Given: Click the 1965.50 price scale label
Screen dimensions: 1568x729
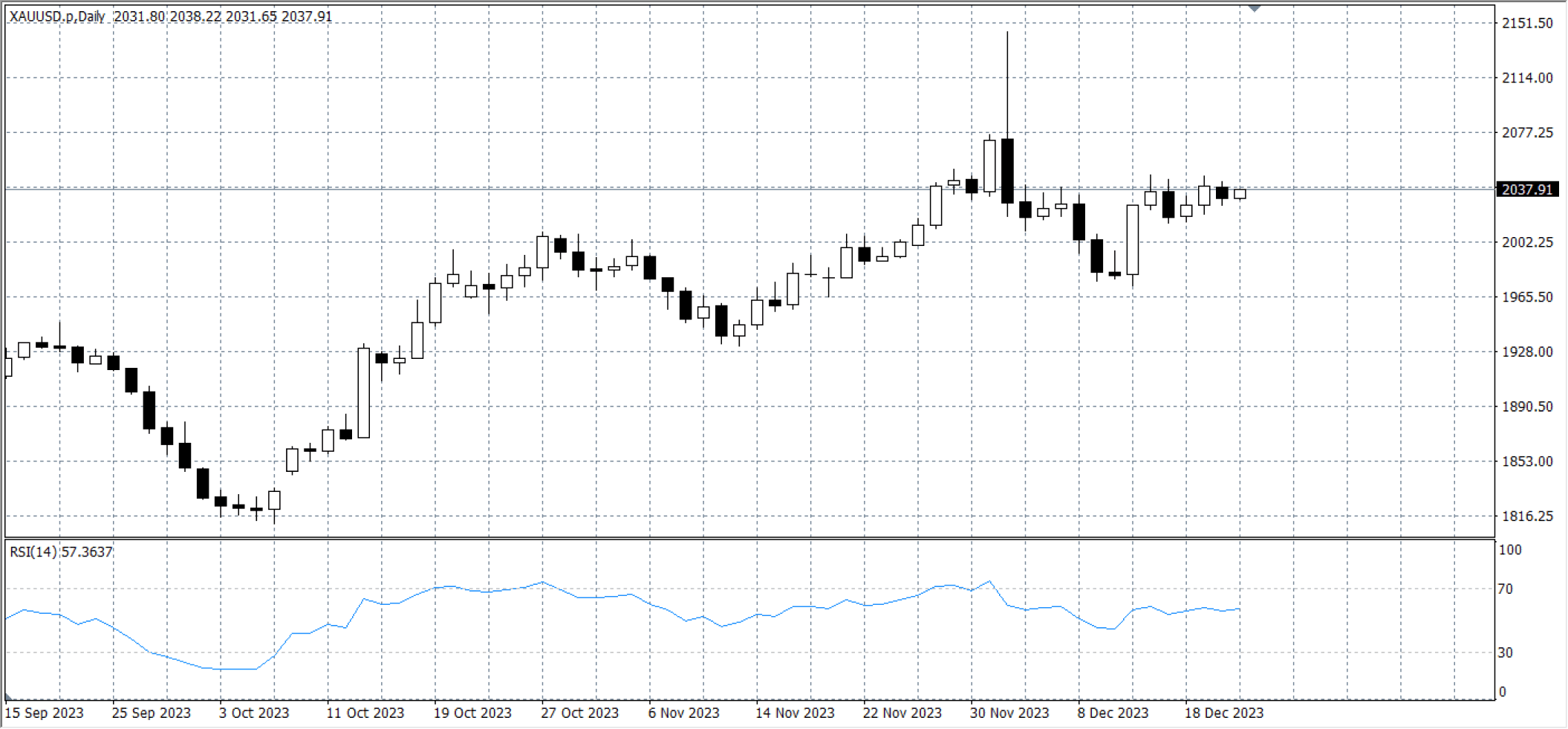Looking at the screenshot, I should 1527,297.
